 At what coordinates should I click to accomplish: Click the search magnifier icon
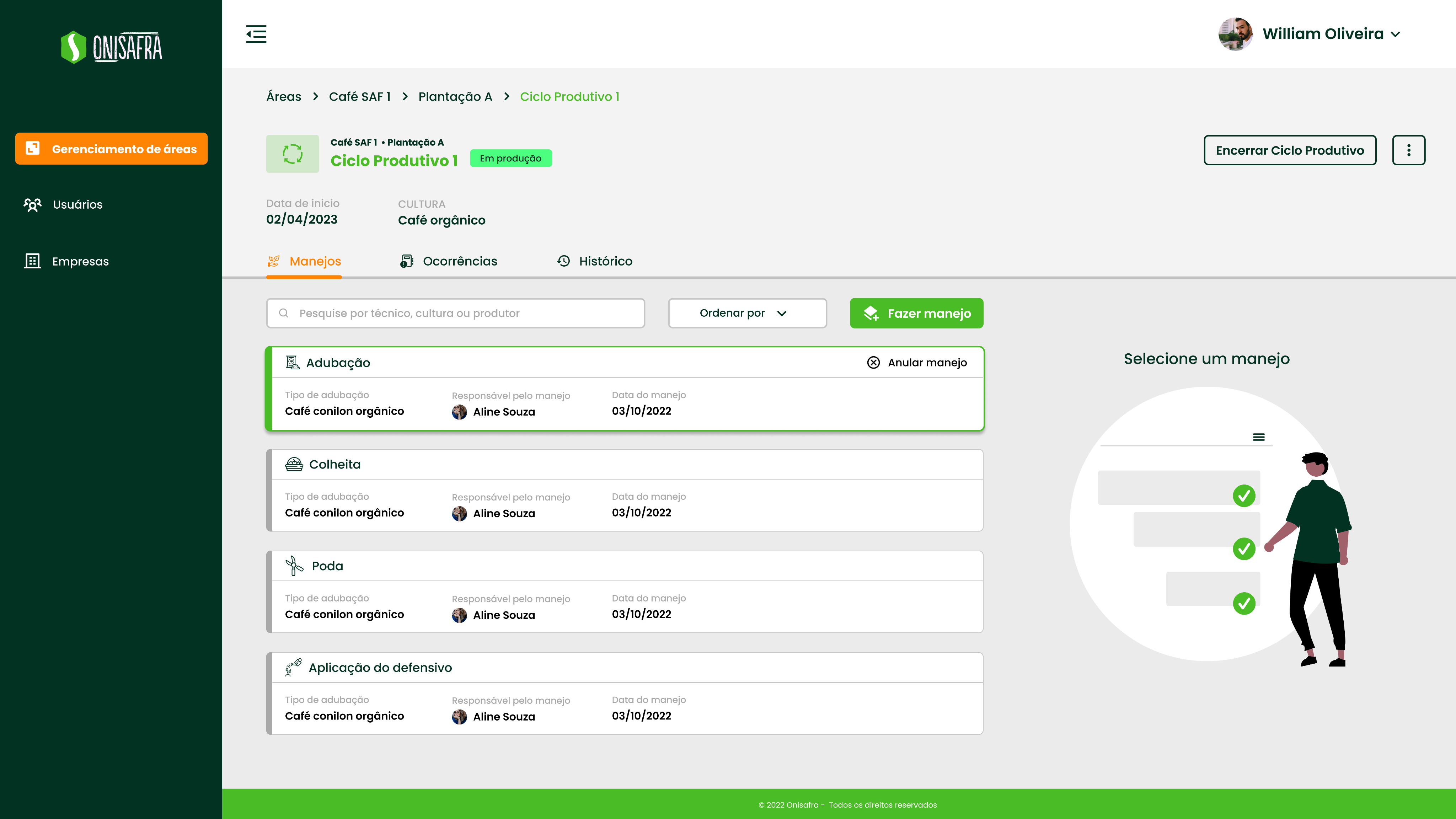[x=284, y=312]
